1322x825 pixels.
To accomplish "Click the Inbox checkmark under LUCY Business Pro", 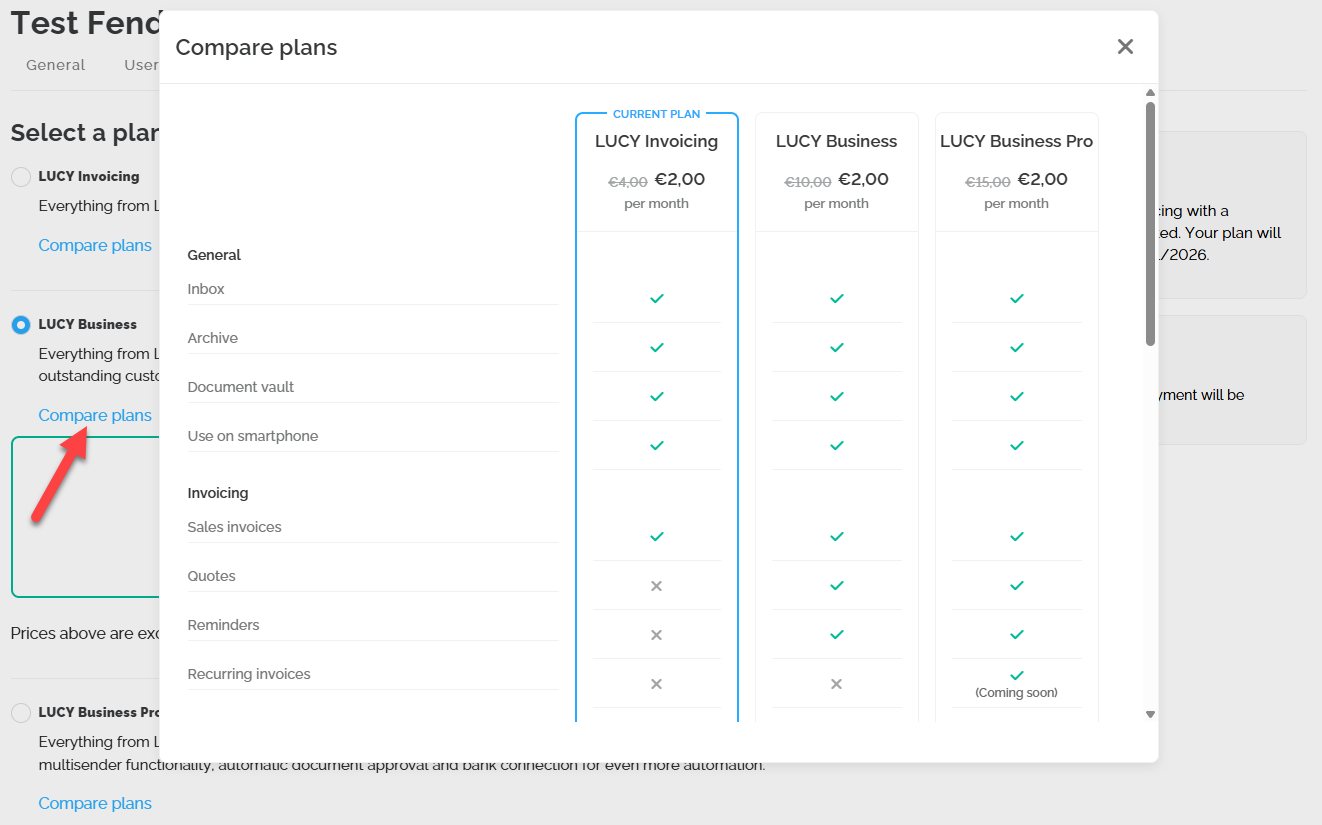I will 1017,299.
